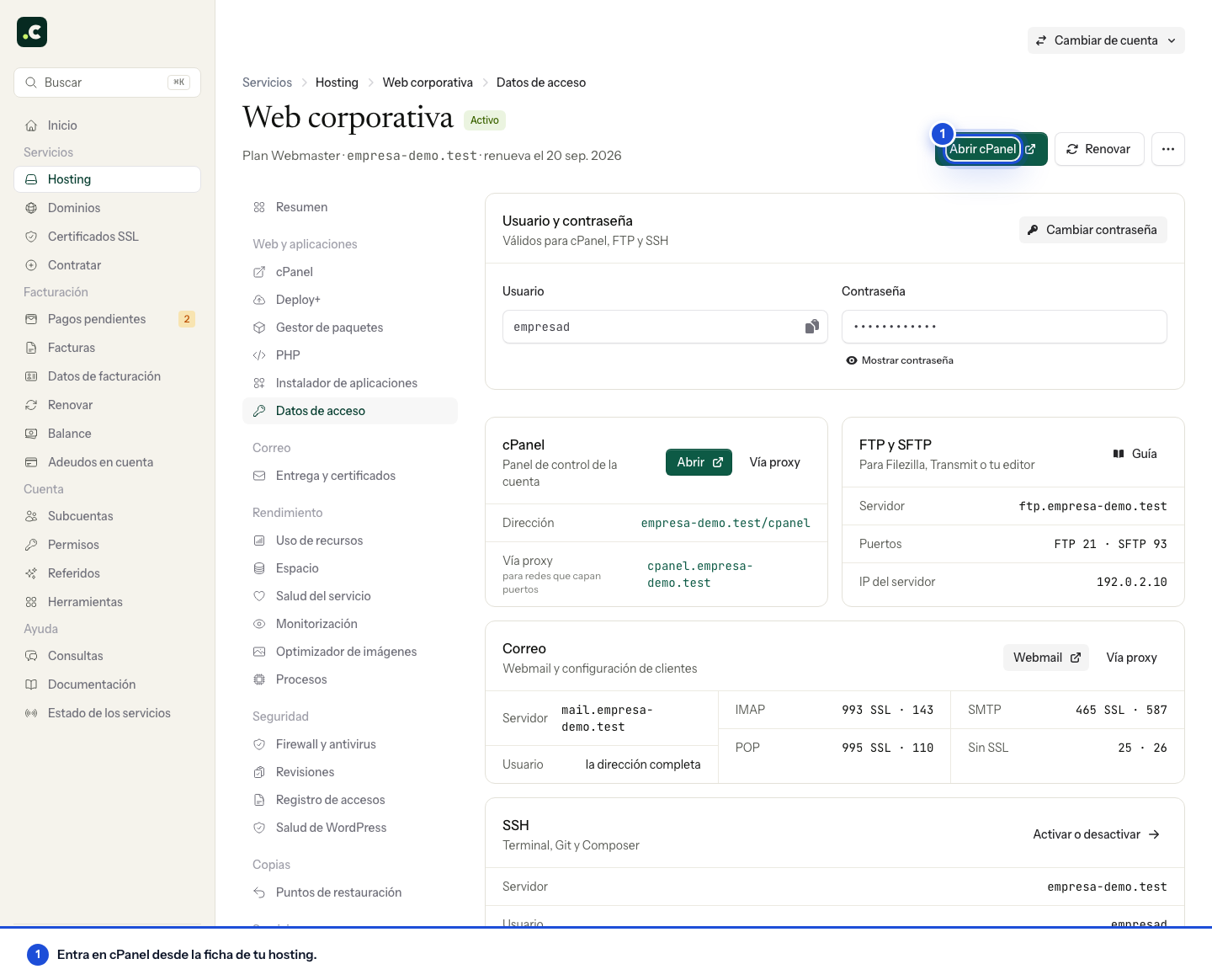Click the Renovar button in header
Screen dimensions: 1212x980
[1099, 149]
